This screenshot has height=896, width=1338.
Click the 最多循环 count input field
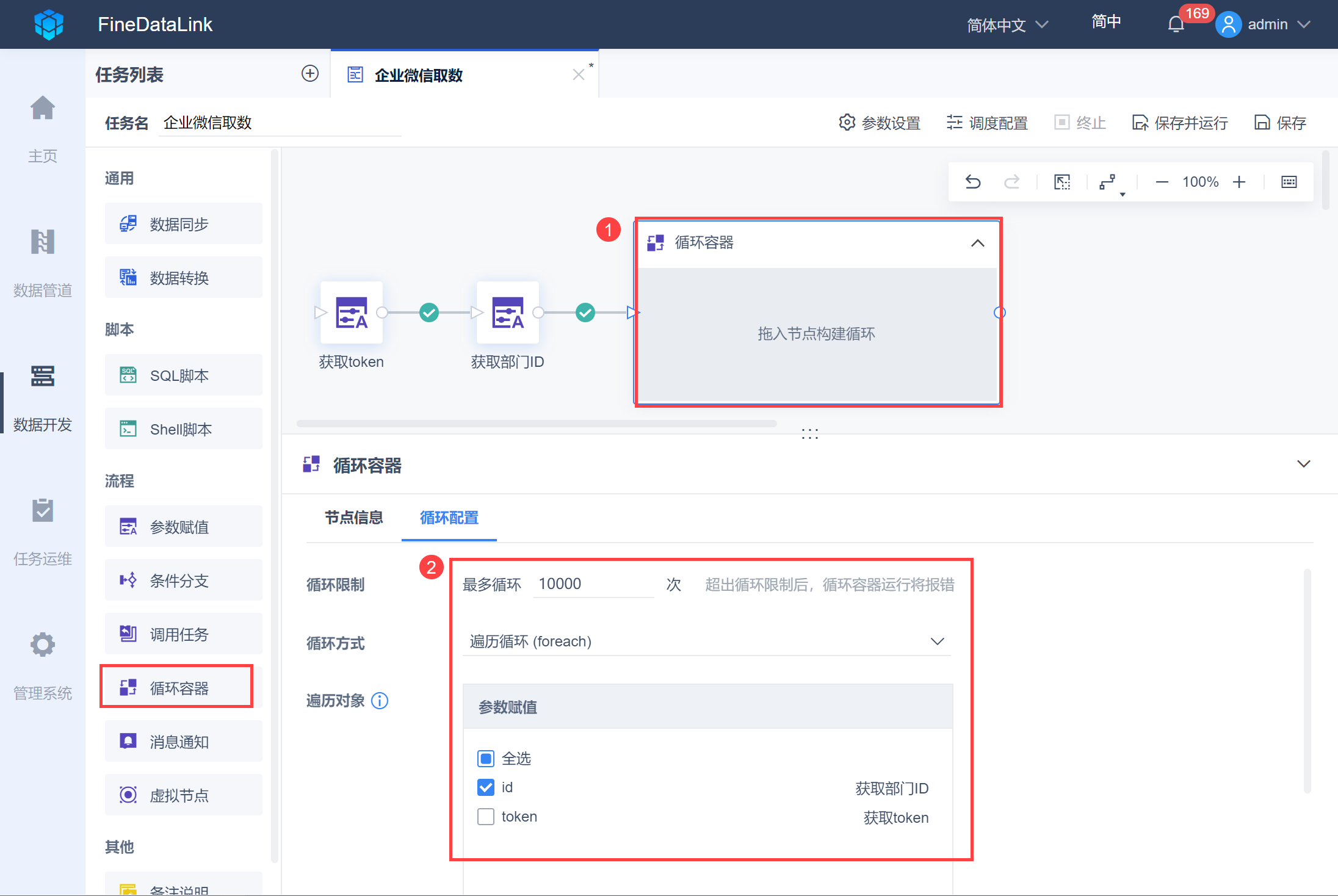coord(593,584)
